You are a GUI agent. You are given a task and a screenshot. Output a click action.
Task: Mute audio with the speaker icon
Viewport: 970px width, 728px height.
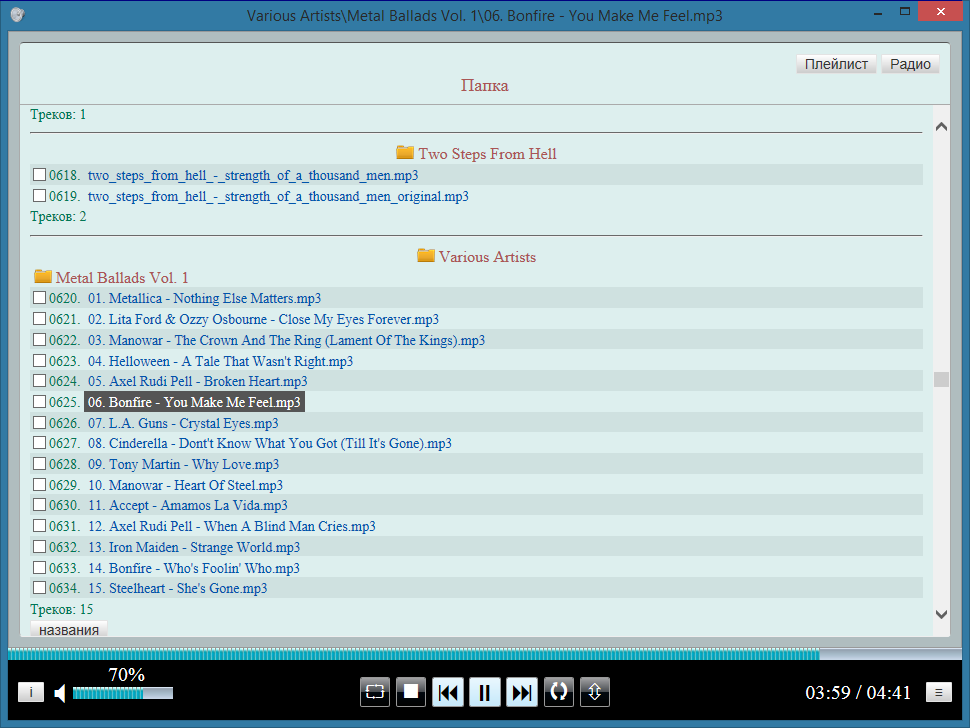pyautogui.click(x=60, y=693)
